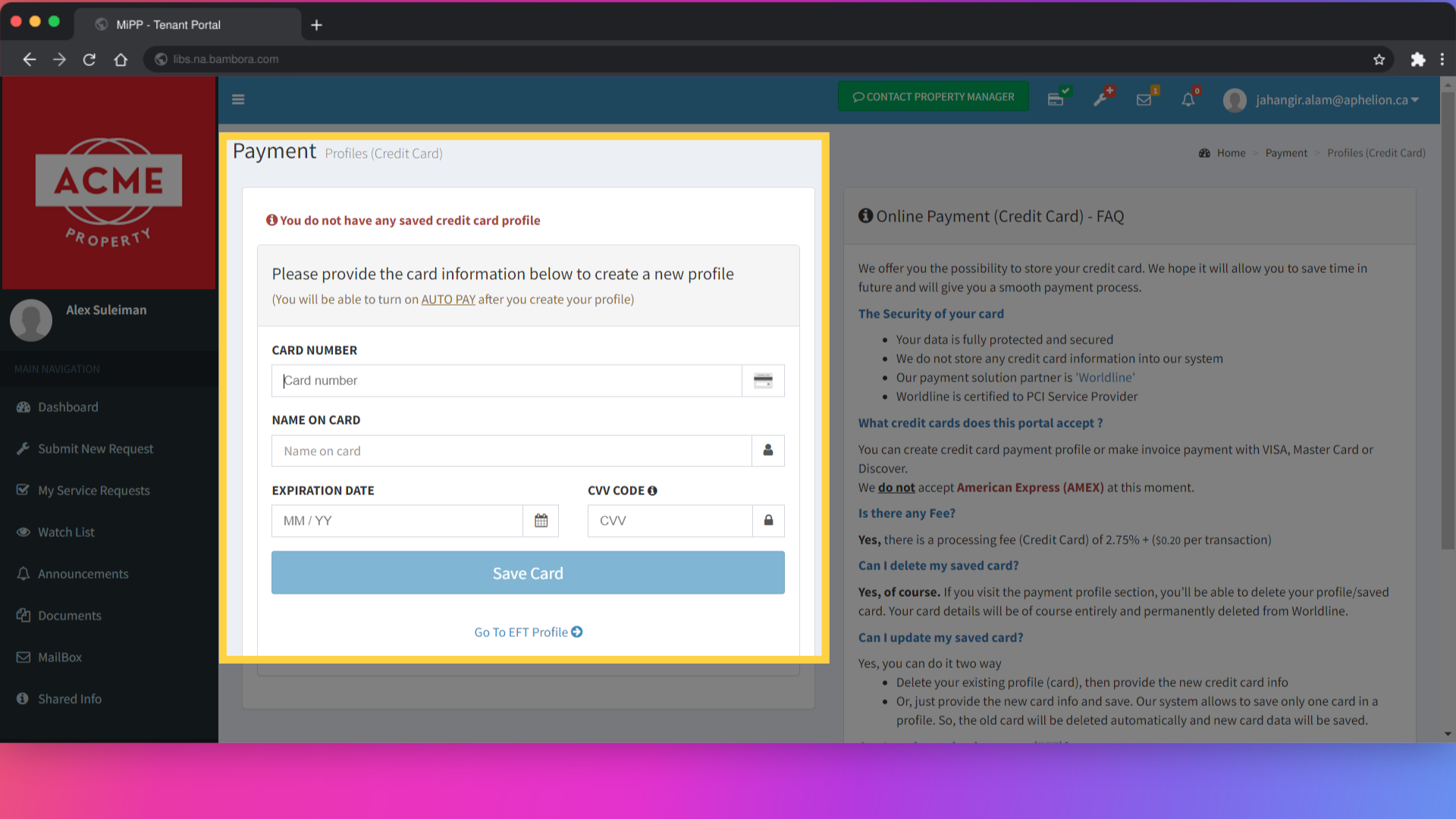
Task: Click the credit card icon beside card number
Action: pos(763,381)
